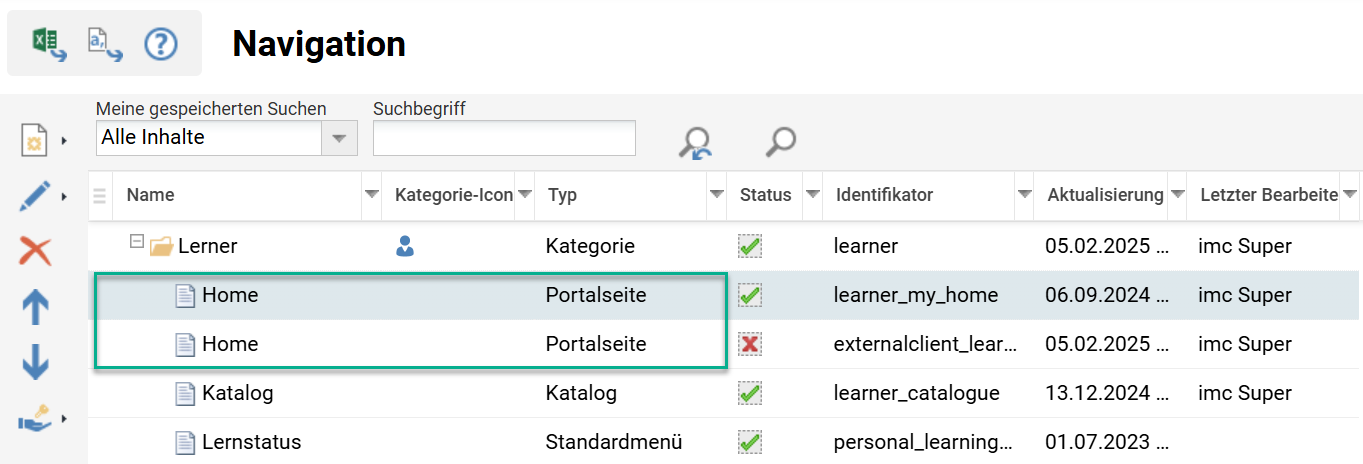Toggle red X status of externalclient Home
Image resolution: width=1363 pixels, height=464 pixels.
pyautogui.click(x=750, y=344)
